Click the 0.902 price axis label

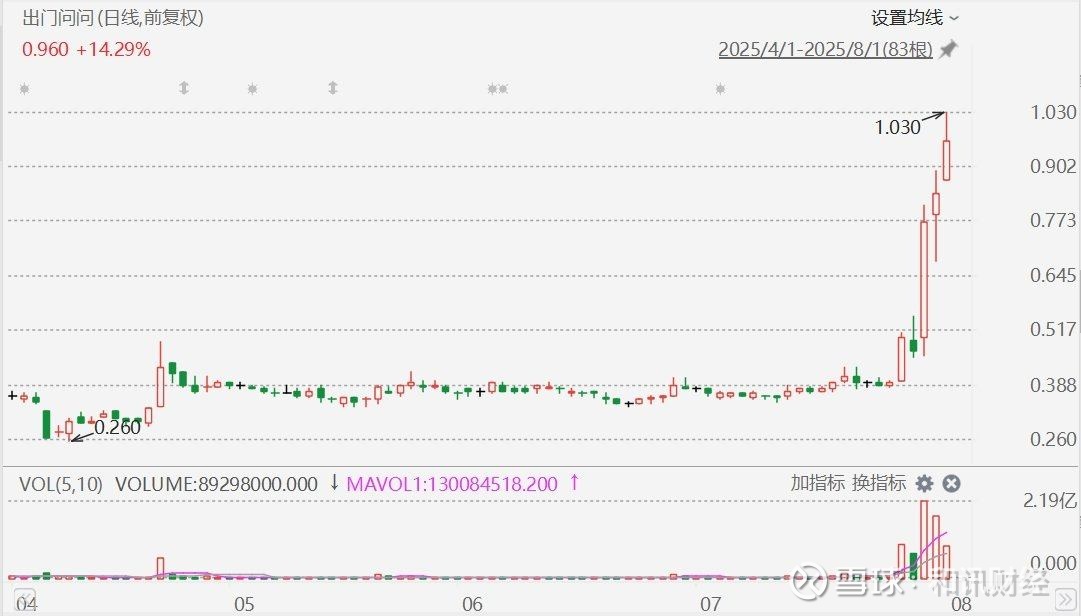(x=1053, y=166)
